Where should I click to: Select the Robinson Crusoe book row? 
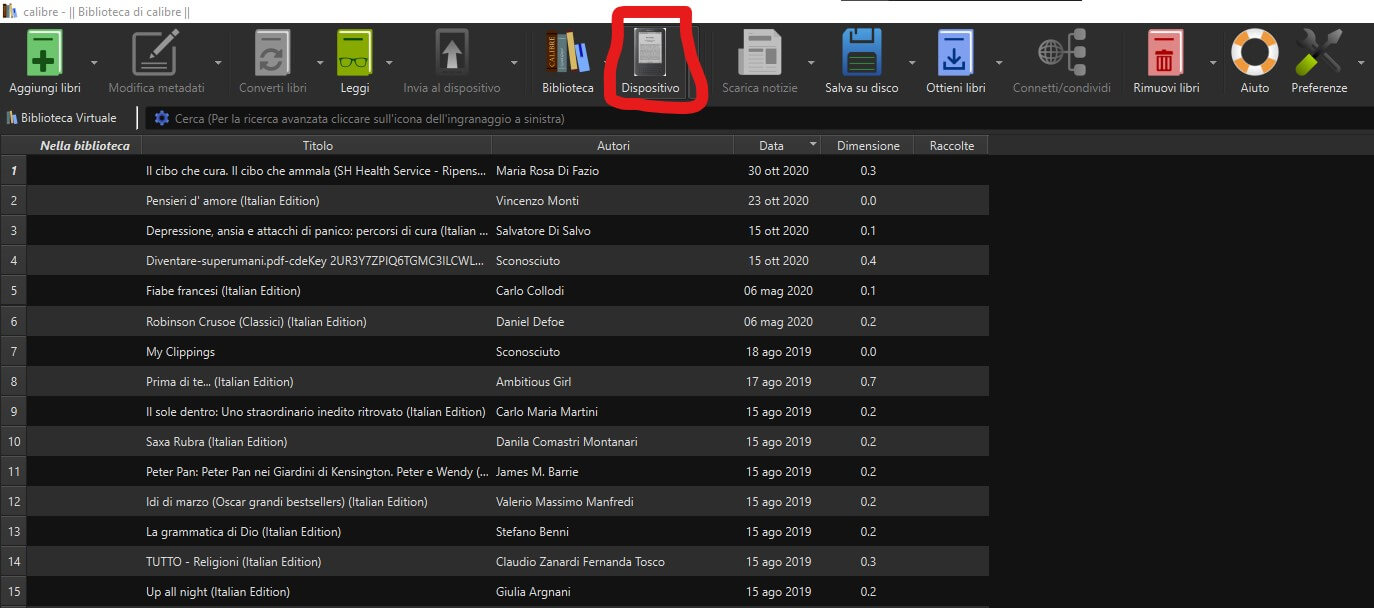tap(256, 322)
